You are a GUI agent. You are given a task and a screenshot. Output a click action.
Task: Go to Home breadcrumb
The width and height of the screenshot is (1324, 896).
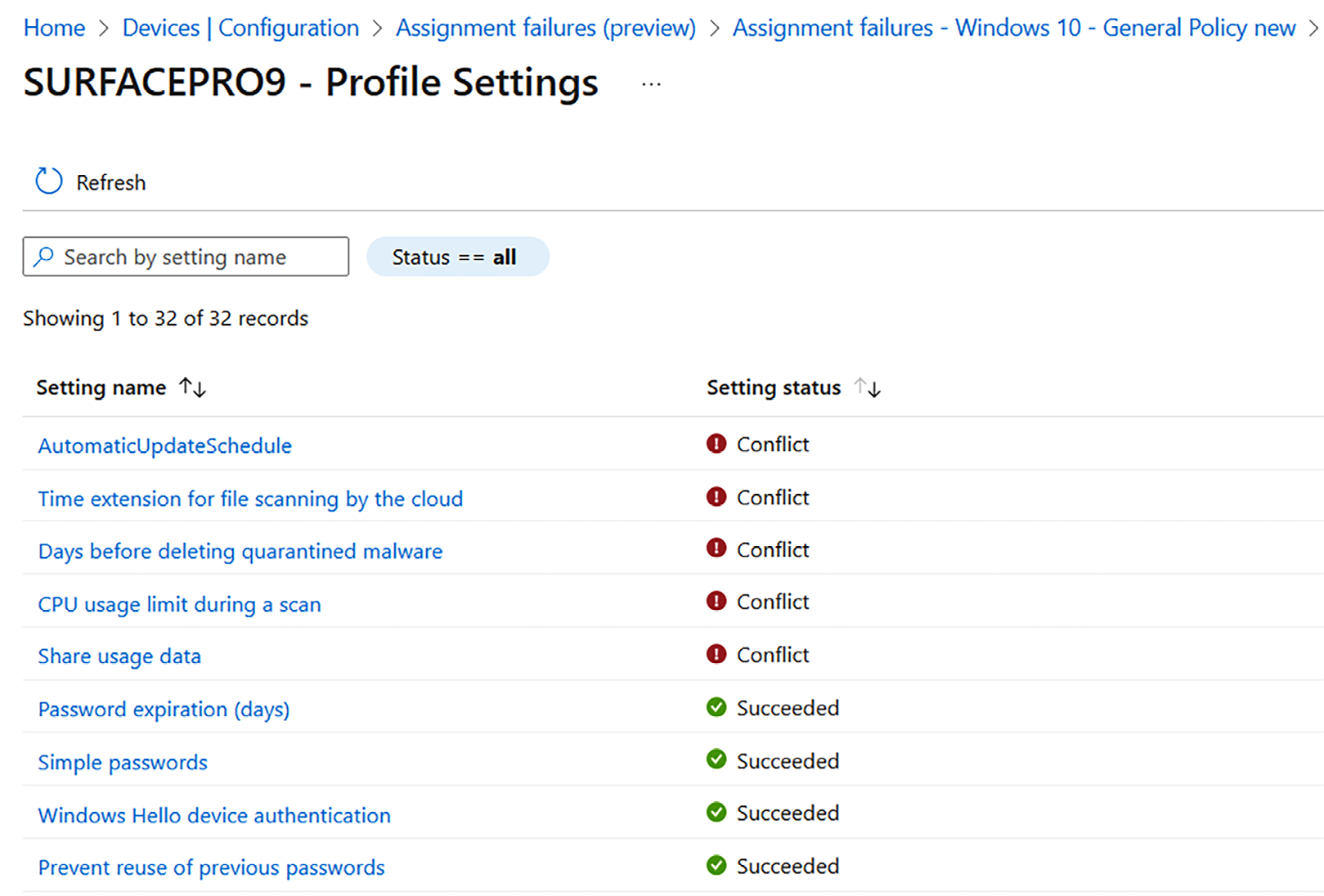pos(54,28)
